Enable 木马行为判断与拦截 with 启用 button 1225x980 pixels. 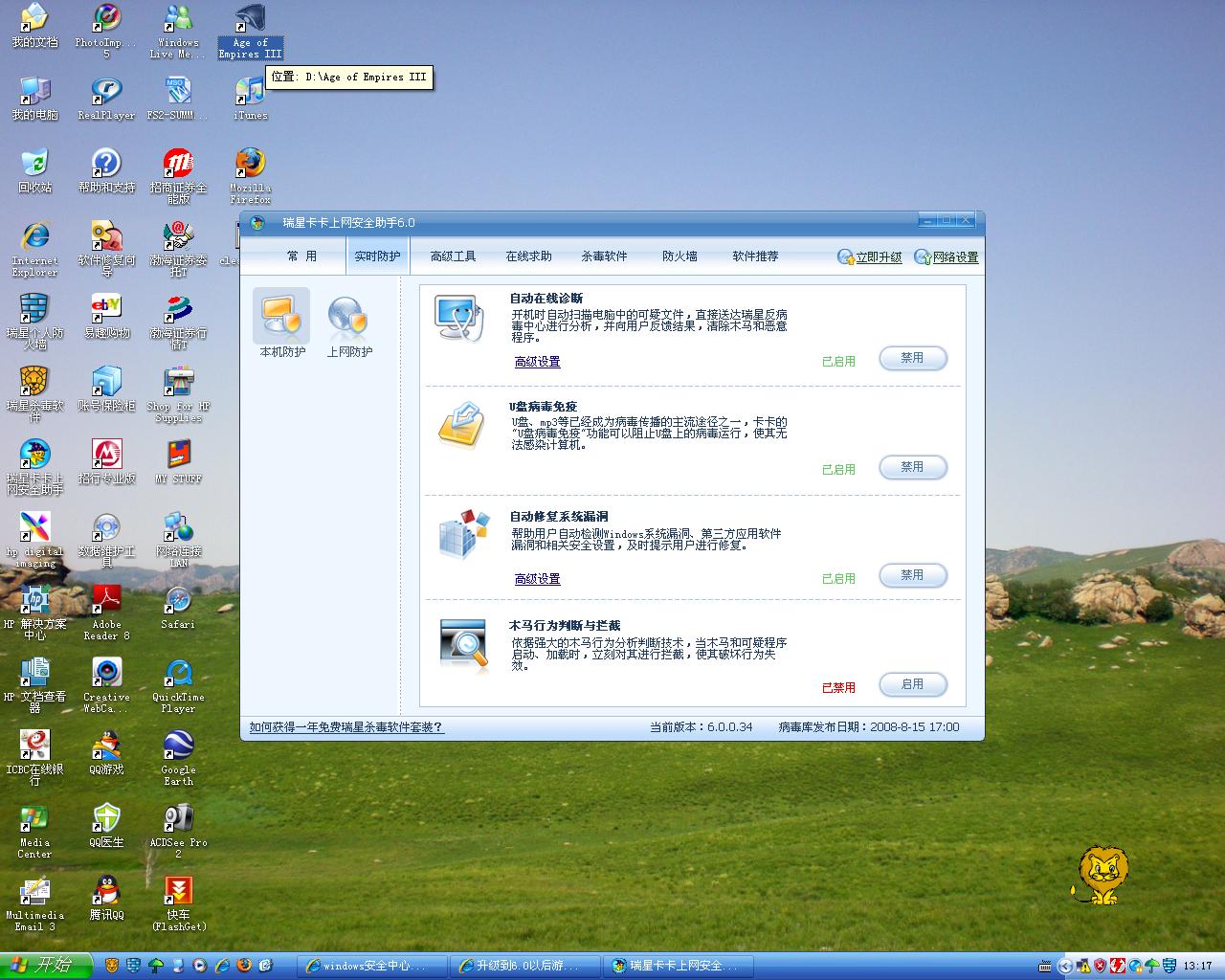click(x=913, y=684)
